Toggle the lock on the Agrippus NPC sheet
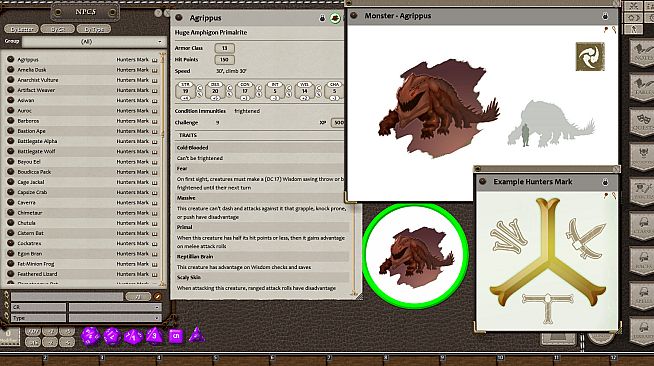Viewport: 654px width, 366px height. pyautogui.click(x=322, y=18)
